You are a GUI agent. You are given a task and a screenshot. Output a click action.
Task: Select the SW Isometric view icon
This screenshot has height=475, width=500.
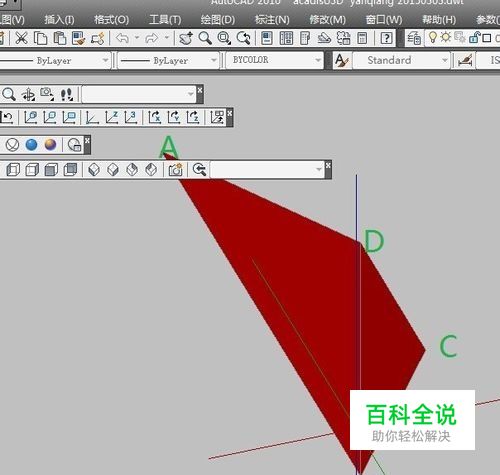94,170
